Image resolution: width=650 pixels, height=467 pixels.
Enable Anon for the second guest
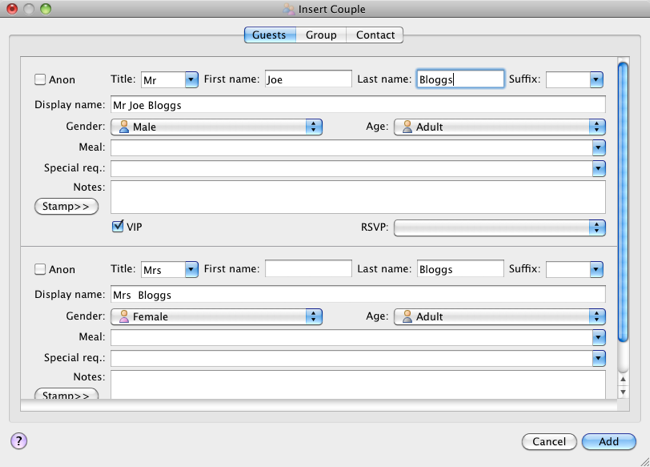click(x=40, y=269)
